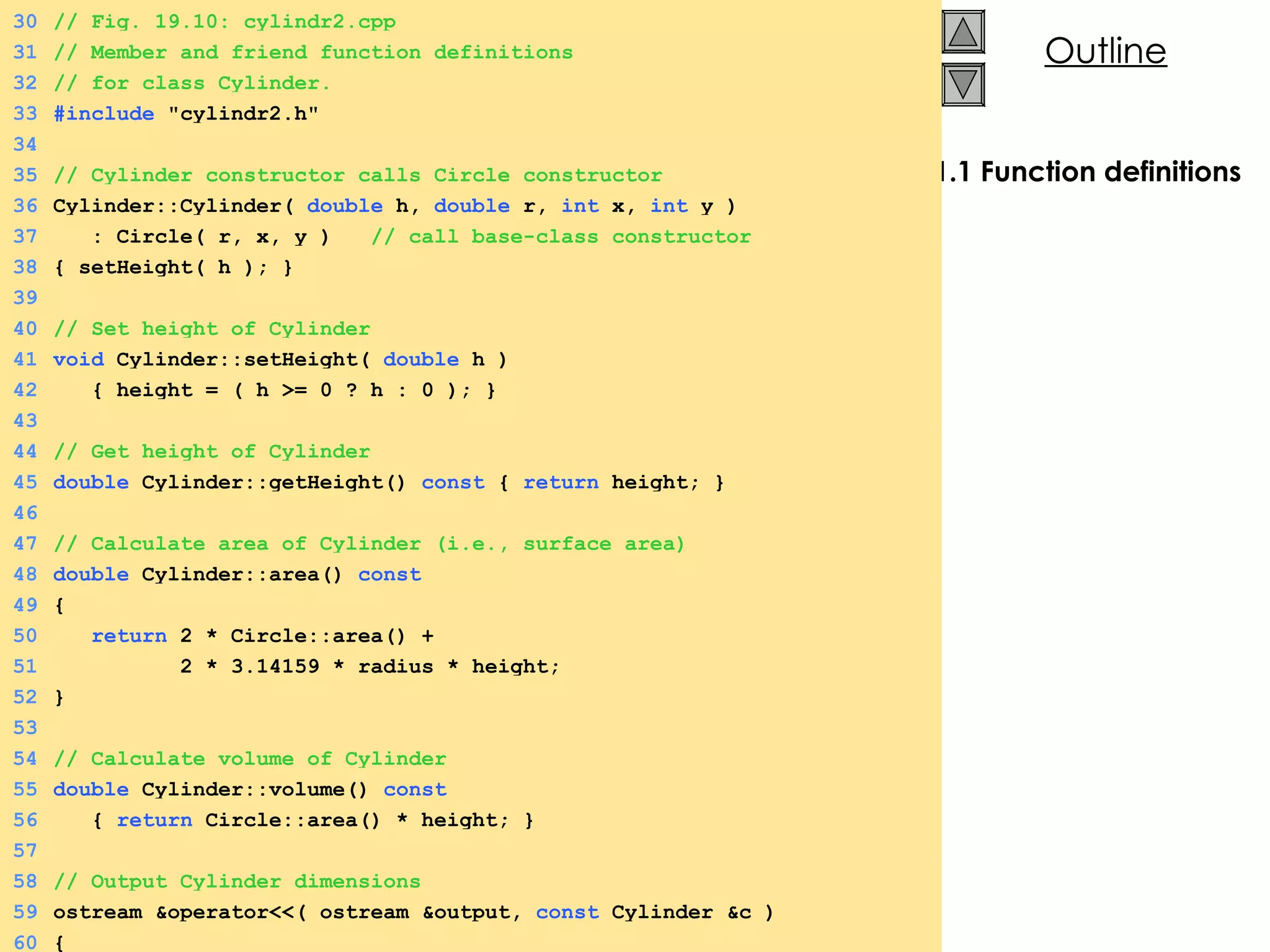This screenshot has height=952, width=1270.
Task: Click comment about Cylinder constructor calls Circle constructor
Action: [358, 175]
